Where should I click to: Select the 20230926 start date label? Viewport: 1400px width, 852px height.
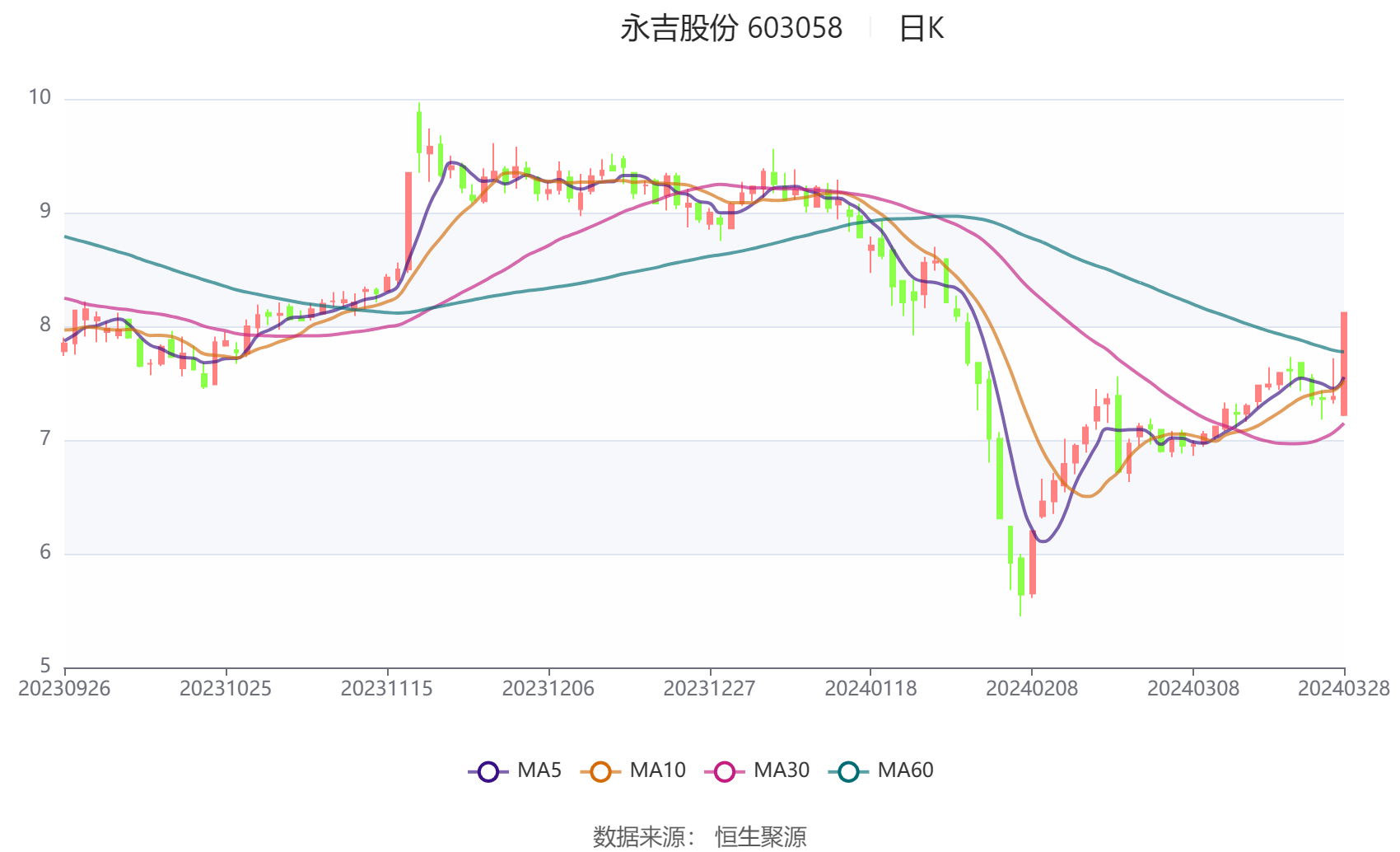64,689
